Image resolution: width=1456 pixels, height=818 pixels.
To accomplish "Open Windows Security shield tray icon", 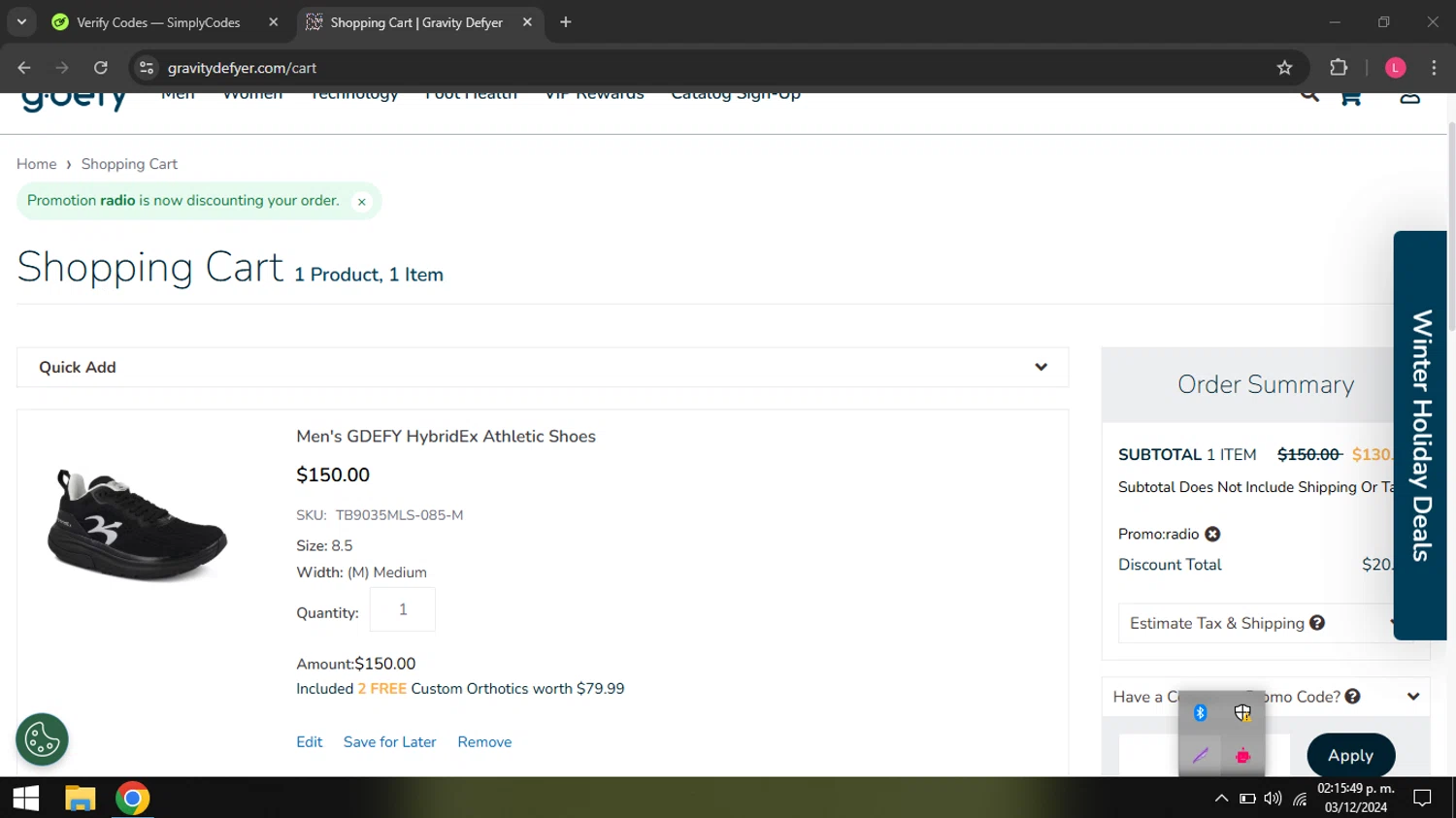I will tap(1242, 713).
